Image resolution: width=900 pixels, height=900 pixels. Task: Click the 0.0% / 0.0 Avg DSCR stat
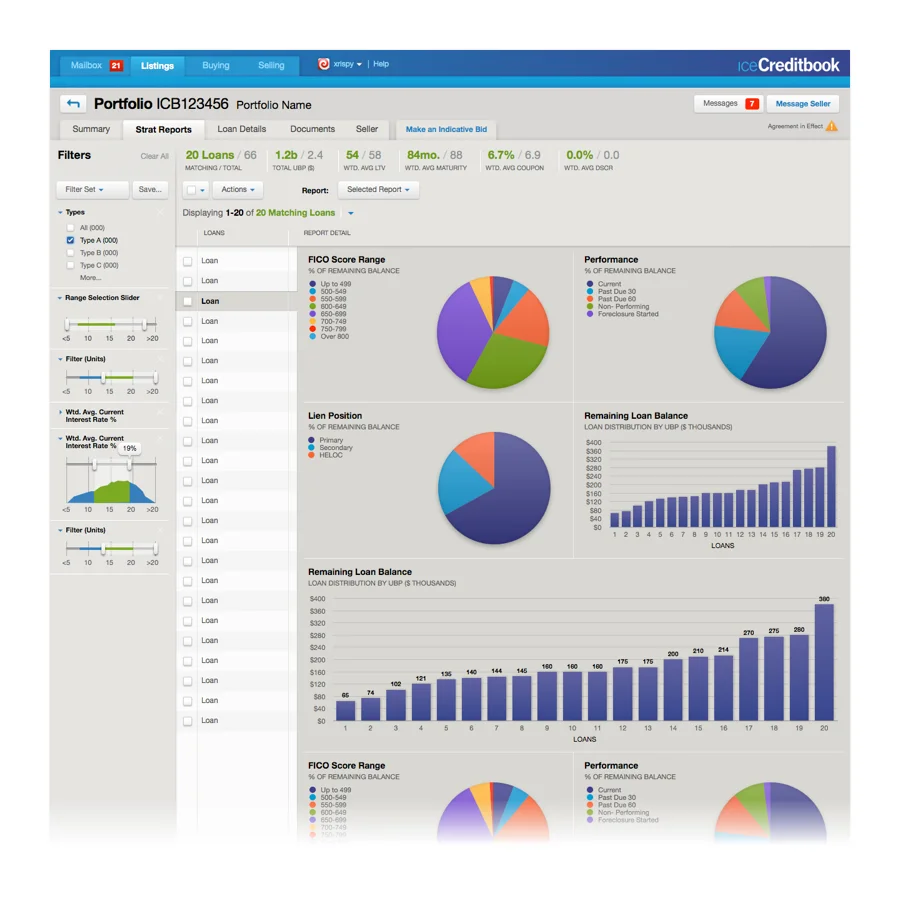(592, 160)
